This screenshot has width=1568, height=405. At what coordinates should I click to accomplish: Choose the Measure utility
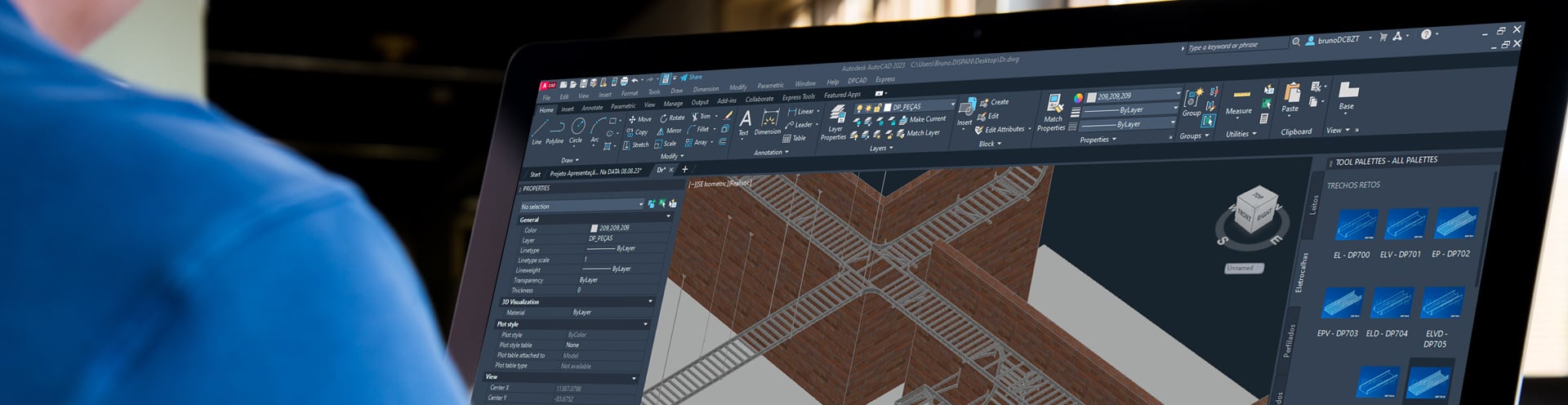tap(1240, 100)
